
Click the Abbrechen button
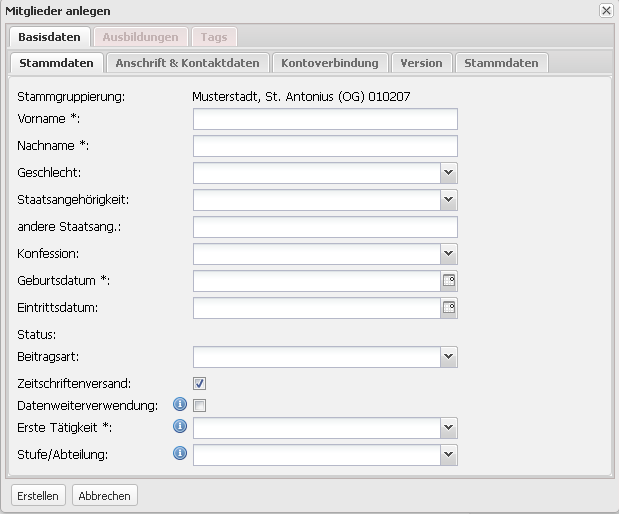(105, 496)
